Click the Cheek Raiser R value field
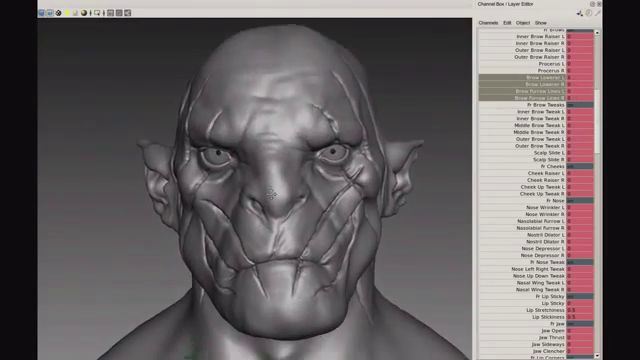 [580, 180]
